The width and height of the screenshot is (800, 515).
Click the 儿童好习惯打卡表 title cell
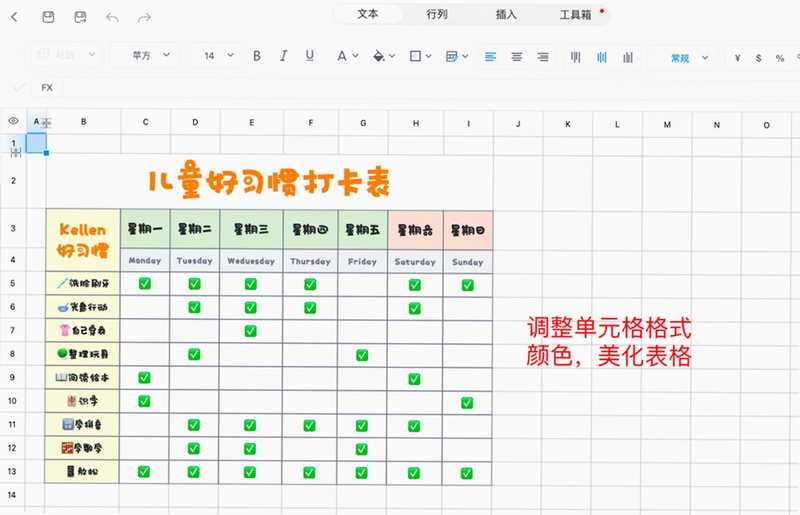click(269, 182)
